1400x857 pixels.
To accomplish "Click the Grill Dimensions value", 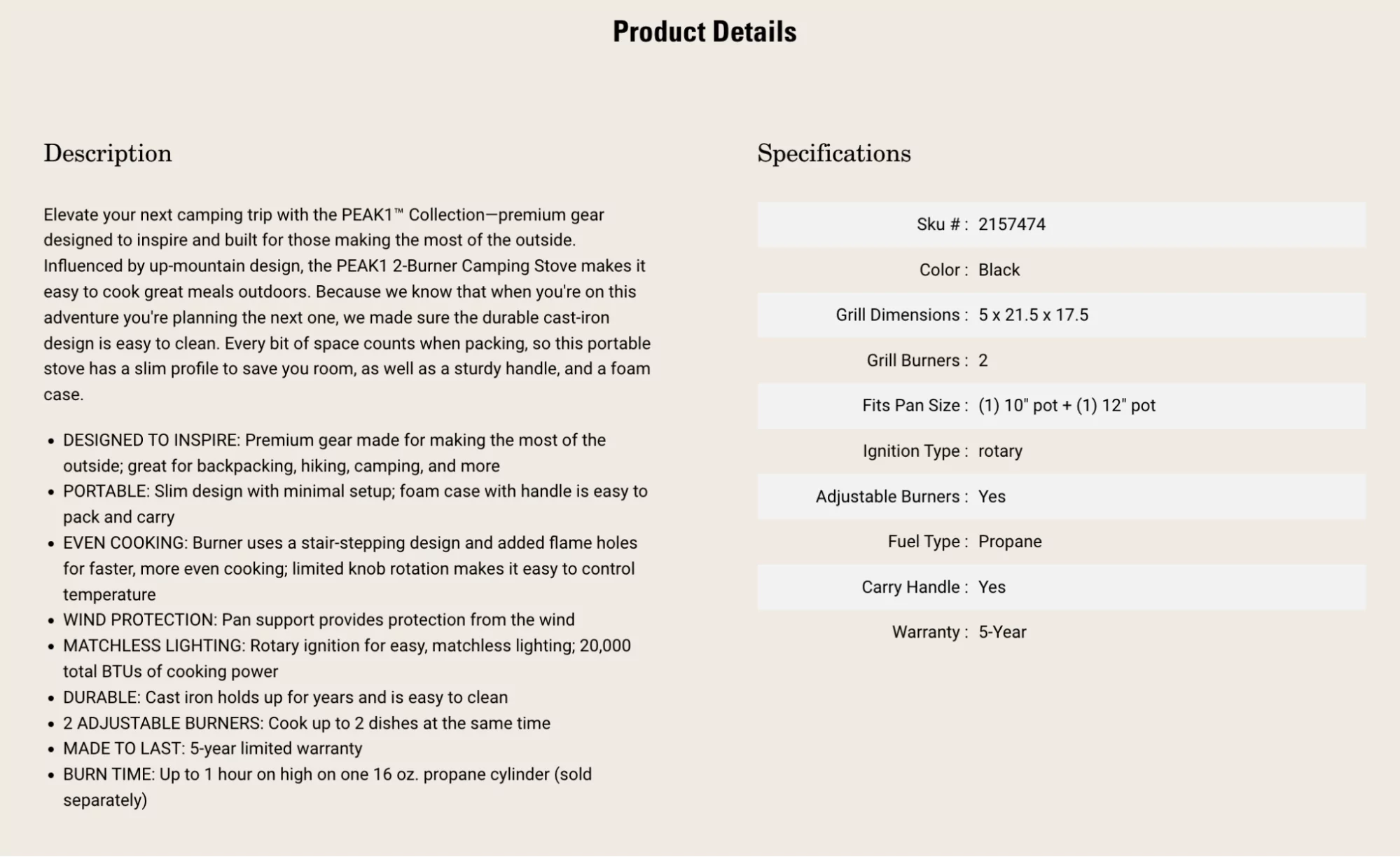I will coord(1033,315).
